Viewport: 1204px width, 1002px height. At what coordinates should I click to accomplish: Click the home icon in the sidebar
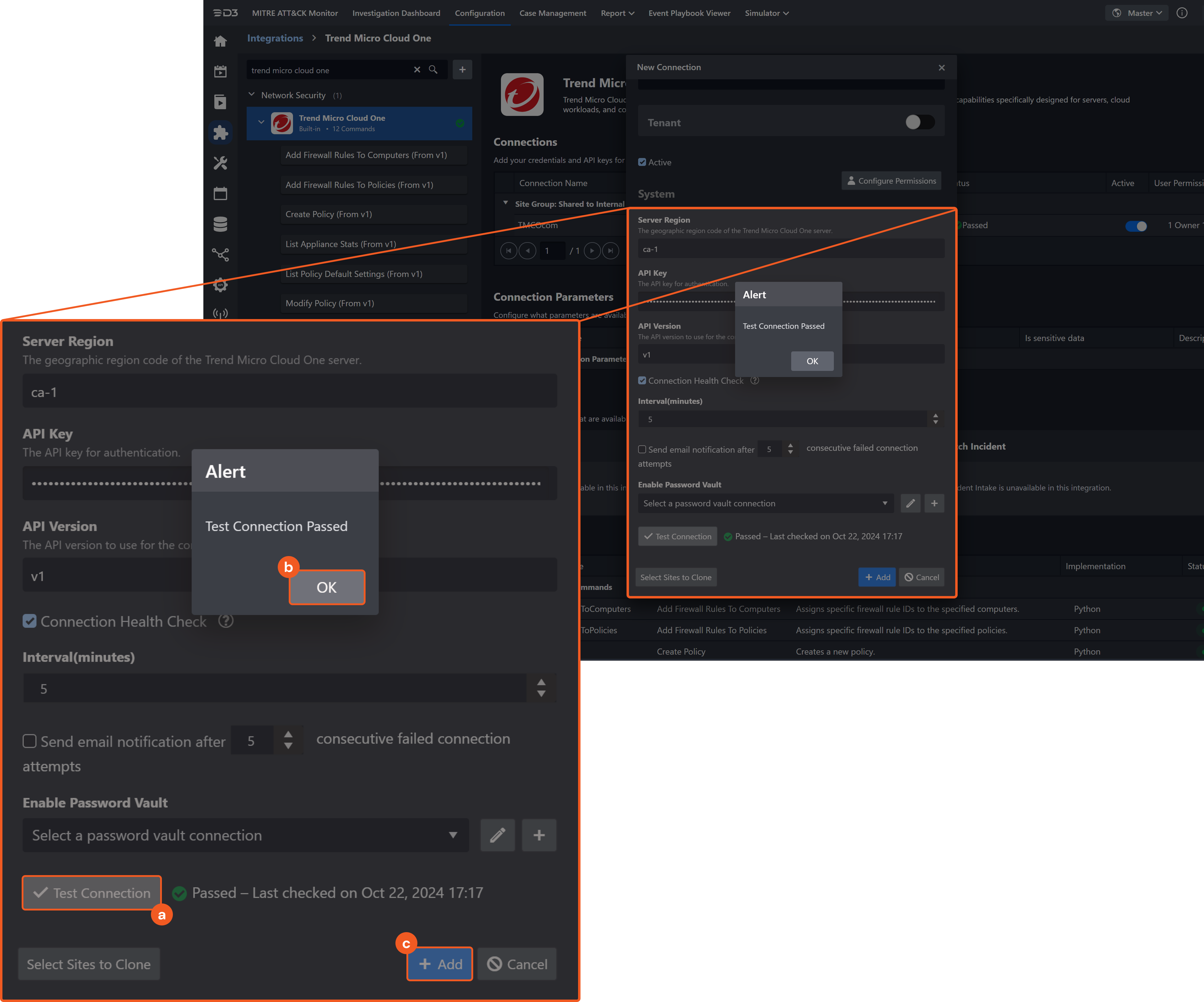(220, 41)
